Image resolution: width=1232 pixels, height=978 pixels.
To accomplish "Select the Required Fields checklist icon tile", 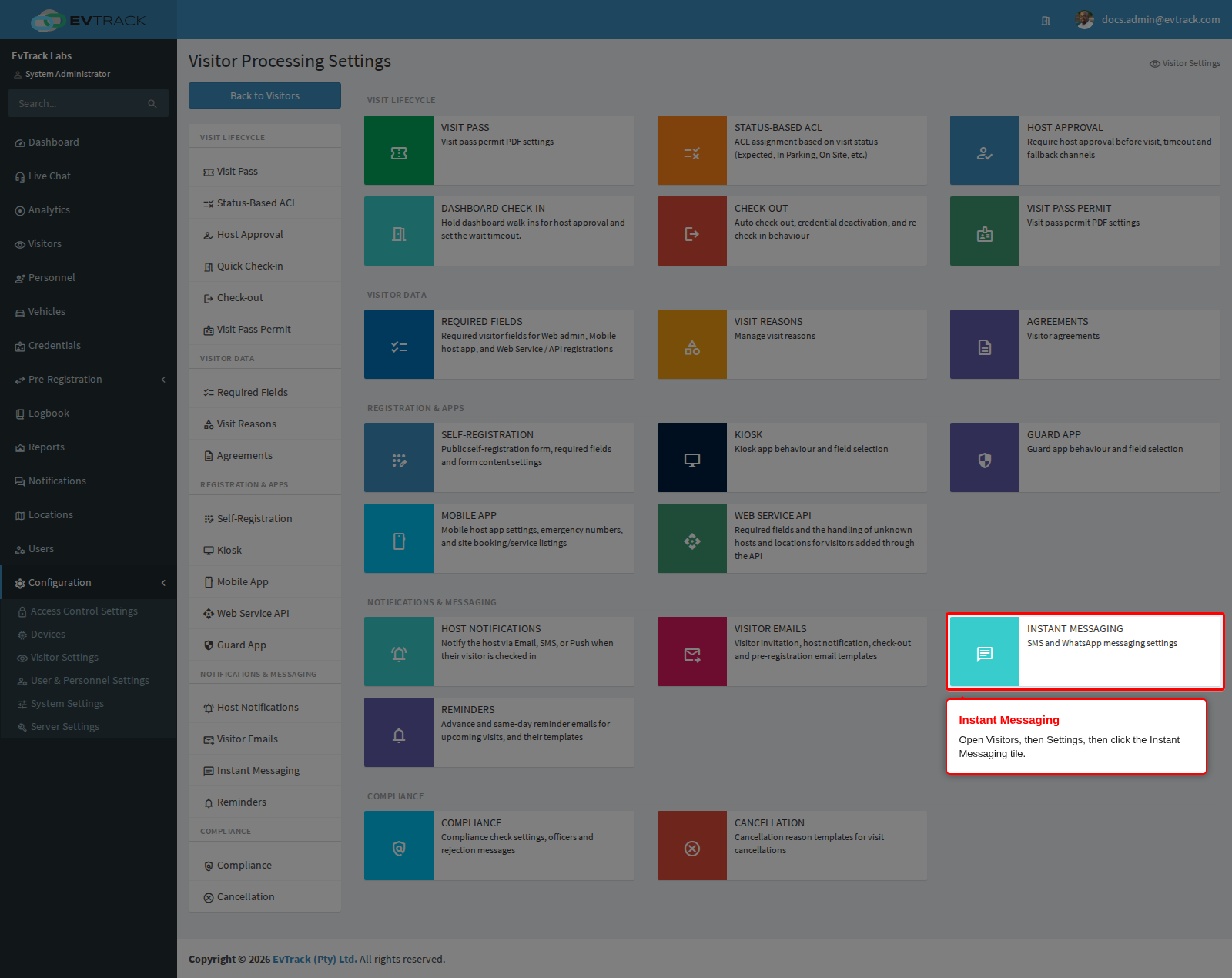I will (x=399, y=344).
